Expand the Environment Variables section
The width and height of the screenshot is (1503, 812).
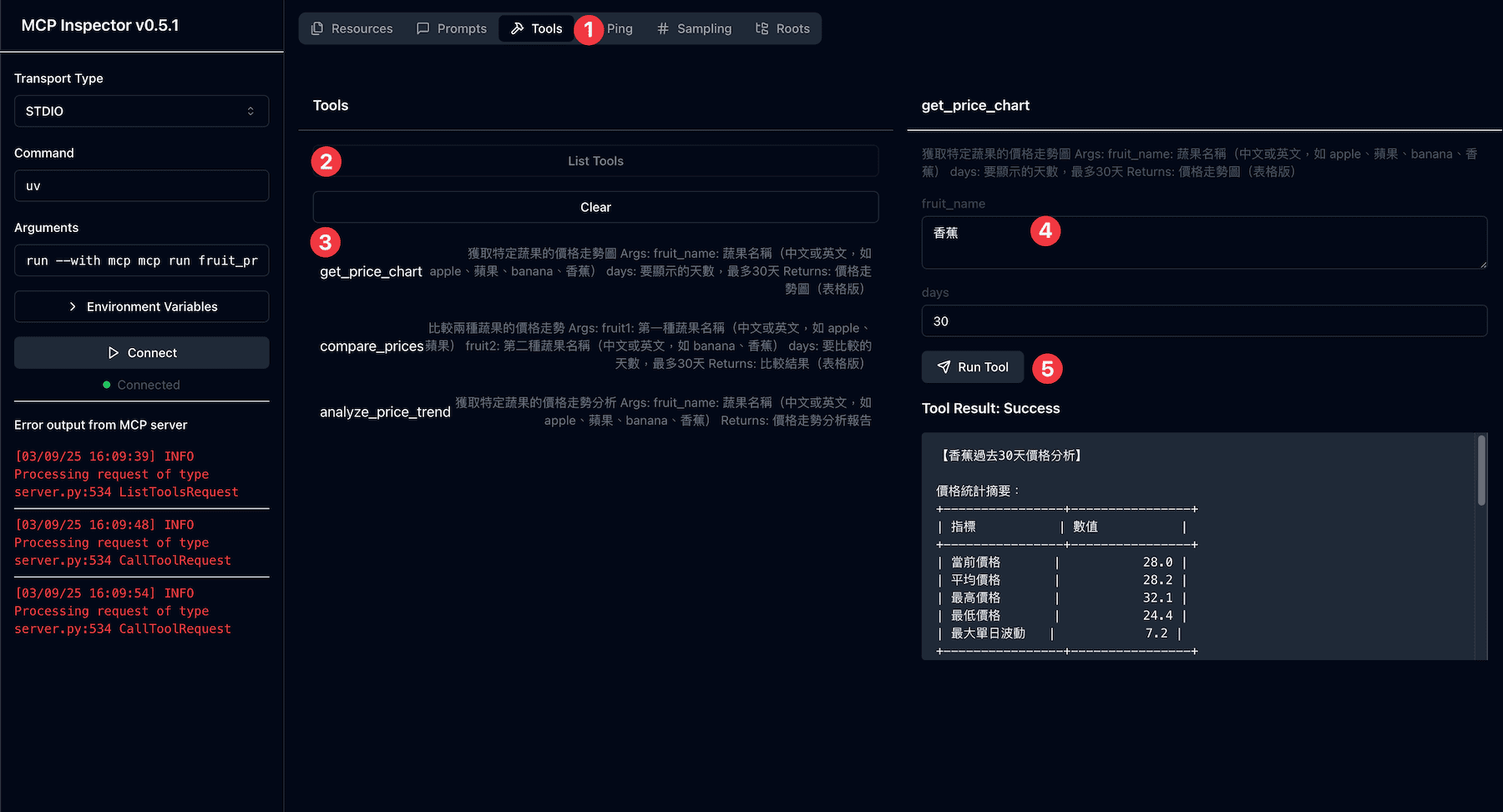click(x=141, y=306)
